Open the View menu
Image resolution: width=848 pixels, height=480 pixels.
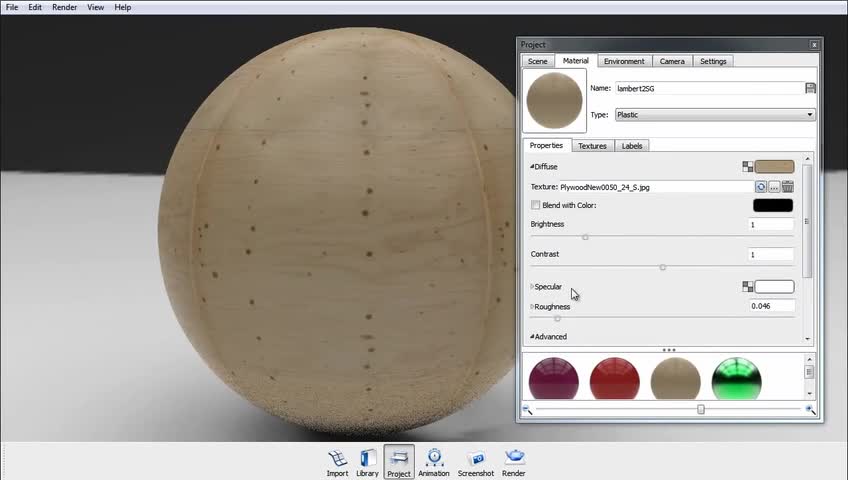pyautogui.click(x=96, y=7)
